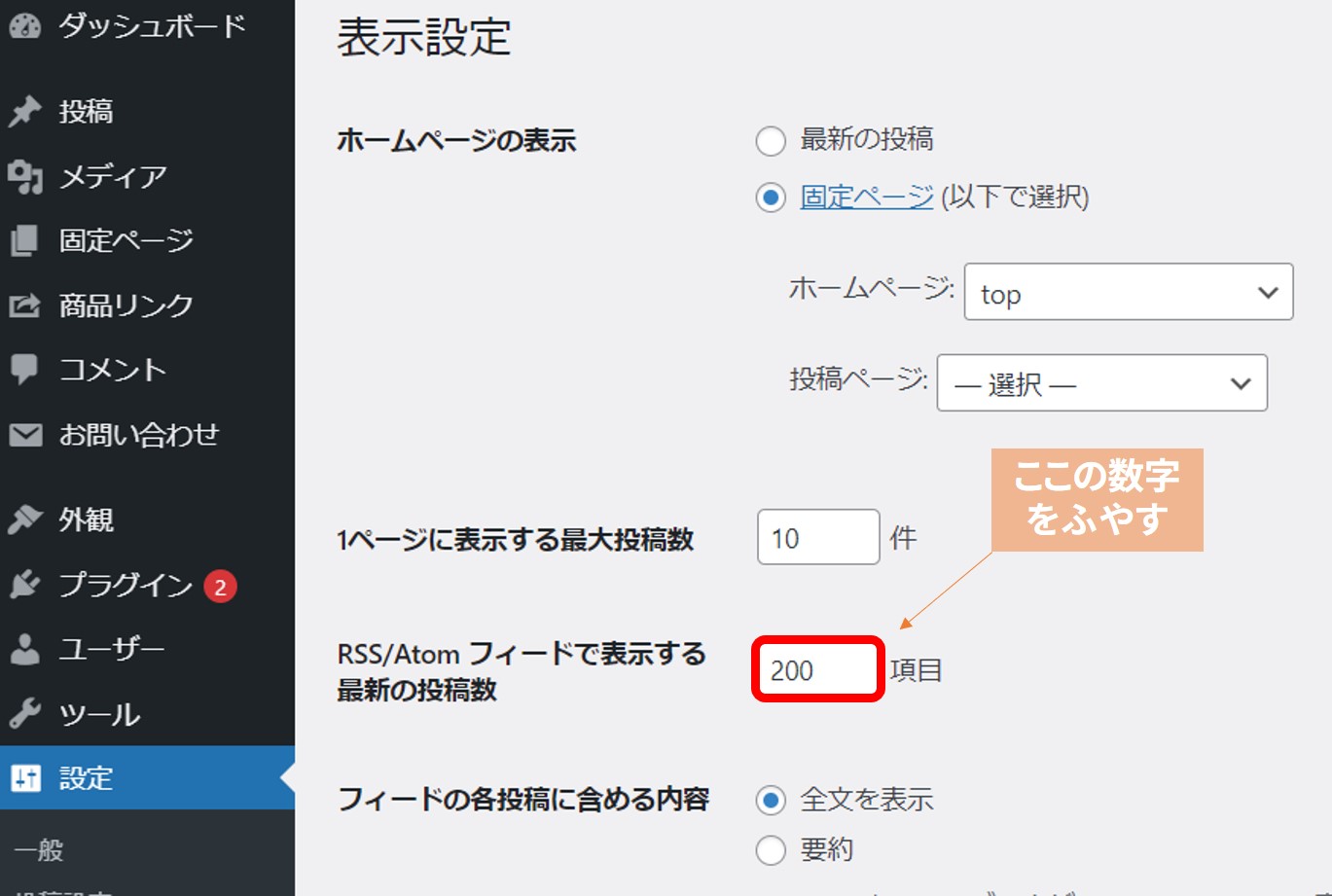Select the 要約 radio button
Screen dimensions: 1332x896
pyautogui.click(x=771, y=851)
